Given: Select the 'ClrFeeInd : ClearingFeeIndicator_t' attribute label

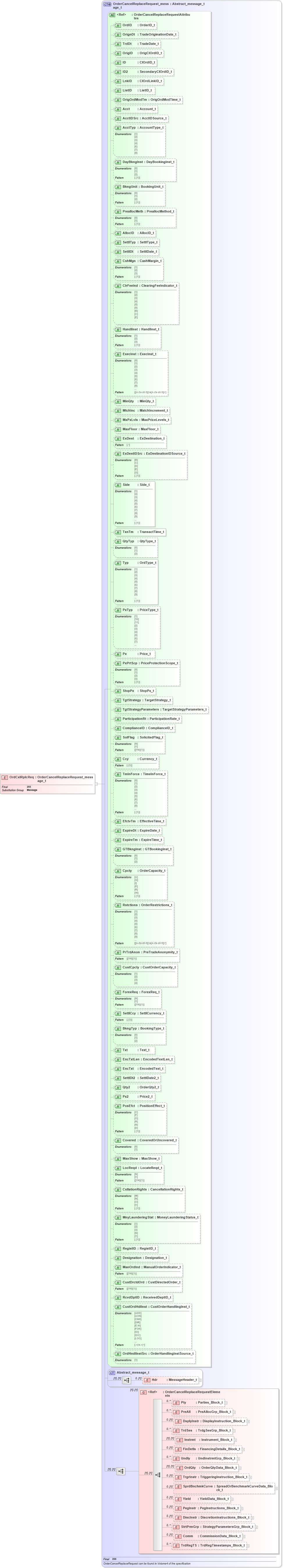Looking at the screenshot, I should [150, 286].
